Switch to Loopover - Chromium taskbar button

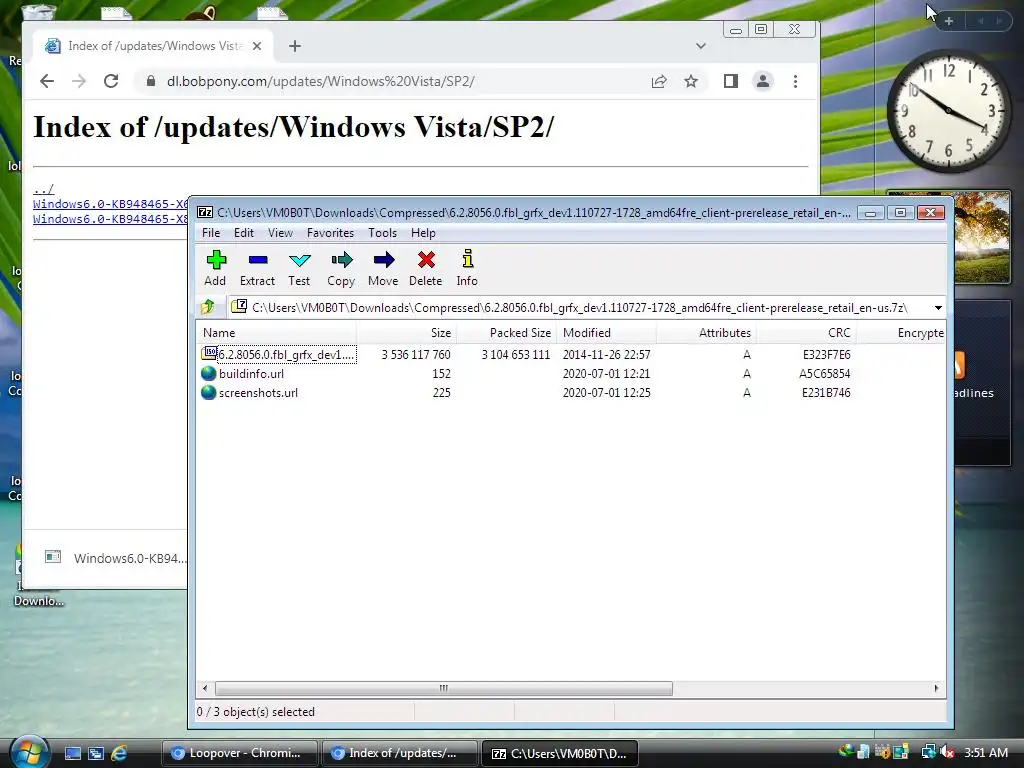click(x=239, y=753)
